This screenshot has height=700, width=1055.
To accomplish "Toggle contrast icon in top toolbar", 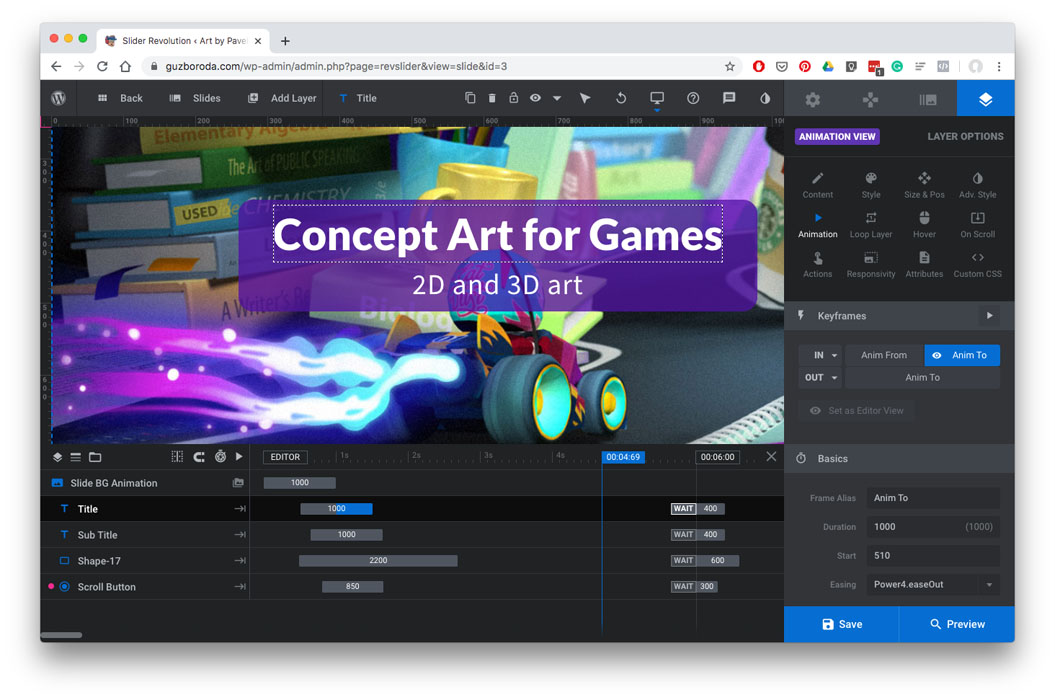I will point(765,98).
